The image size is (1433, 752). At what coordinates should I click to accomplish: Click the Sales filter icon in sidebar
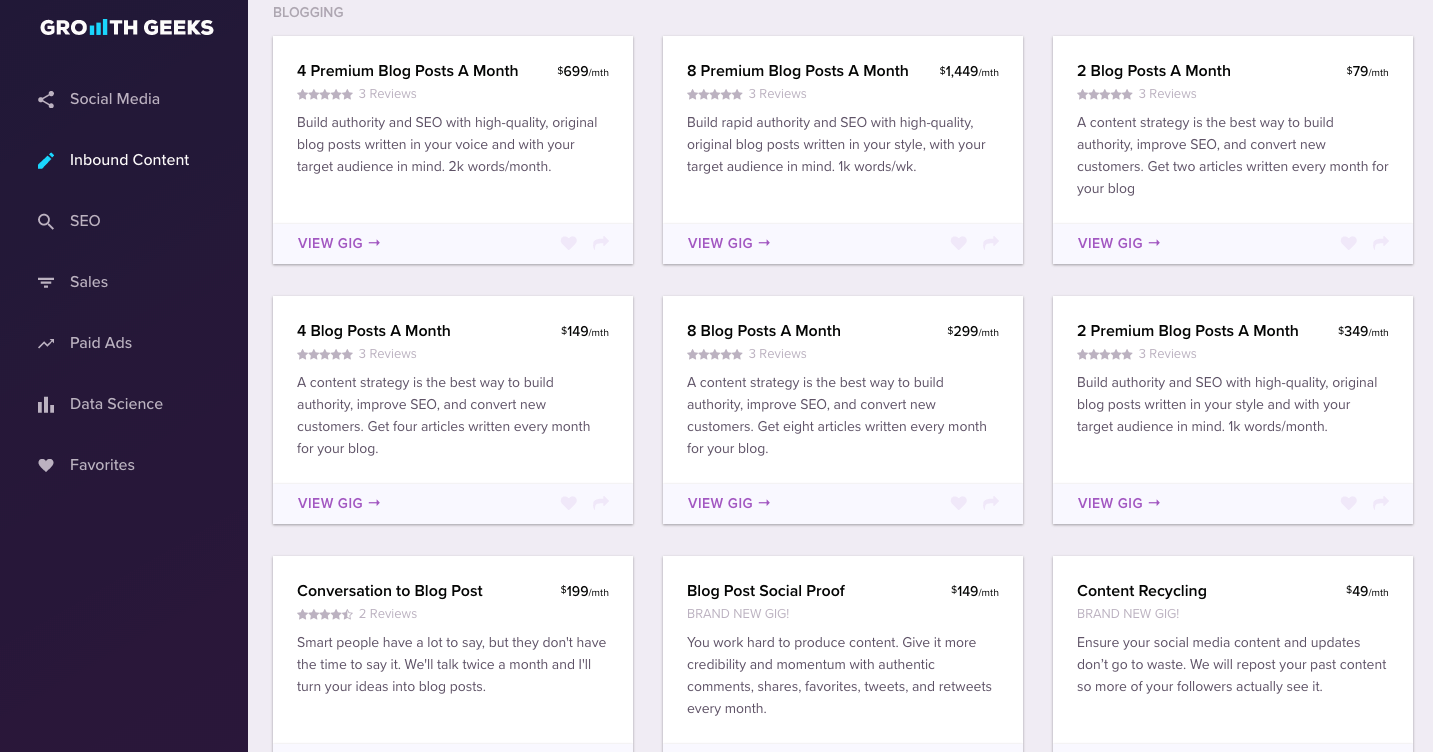coord(46,283)
